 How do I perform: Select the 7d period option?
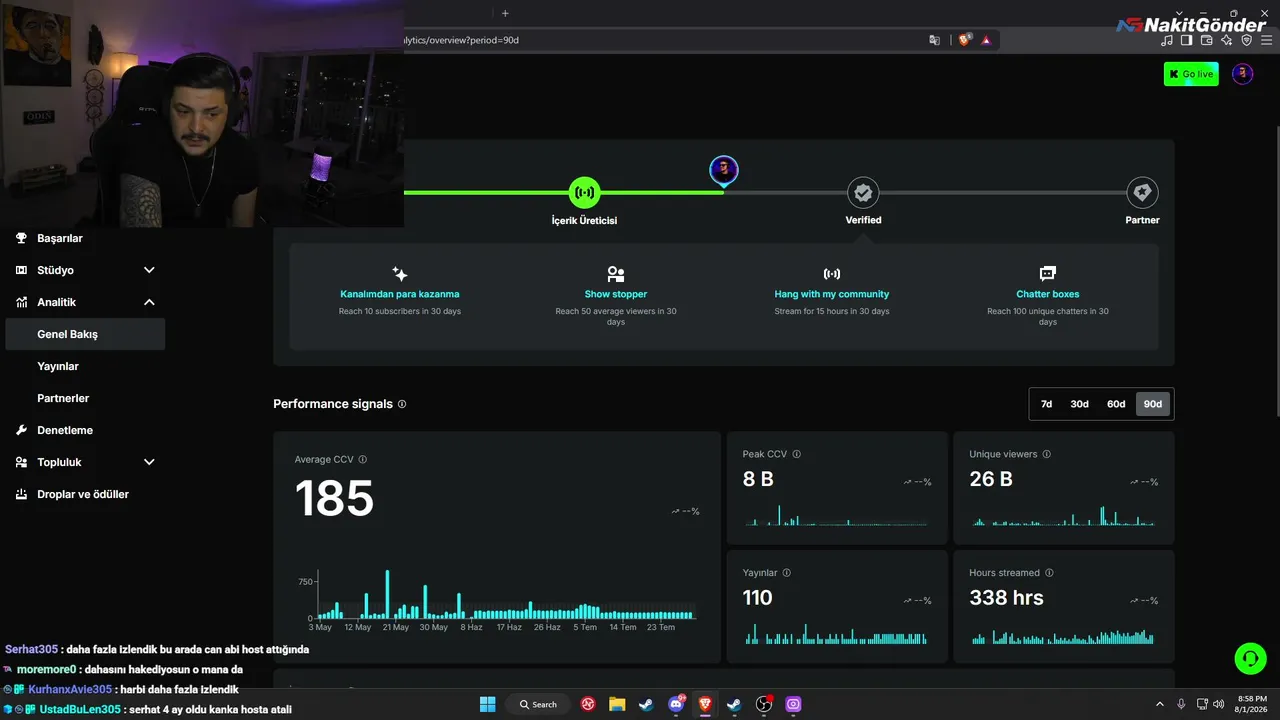(1046, 404)
